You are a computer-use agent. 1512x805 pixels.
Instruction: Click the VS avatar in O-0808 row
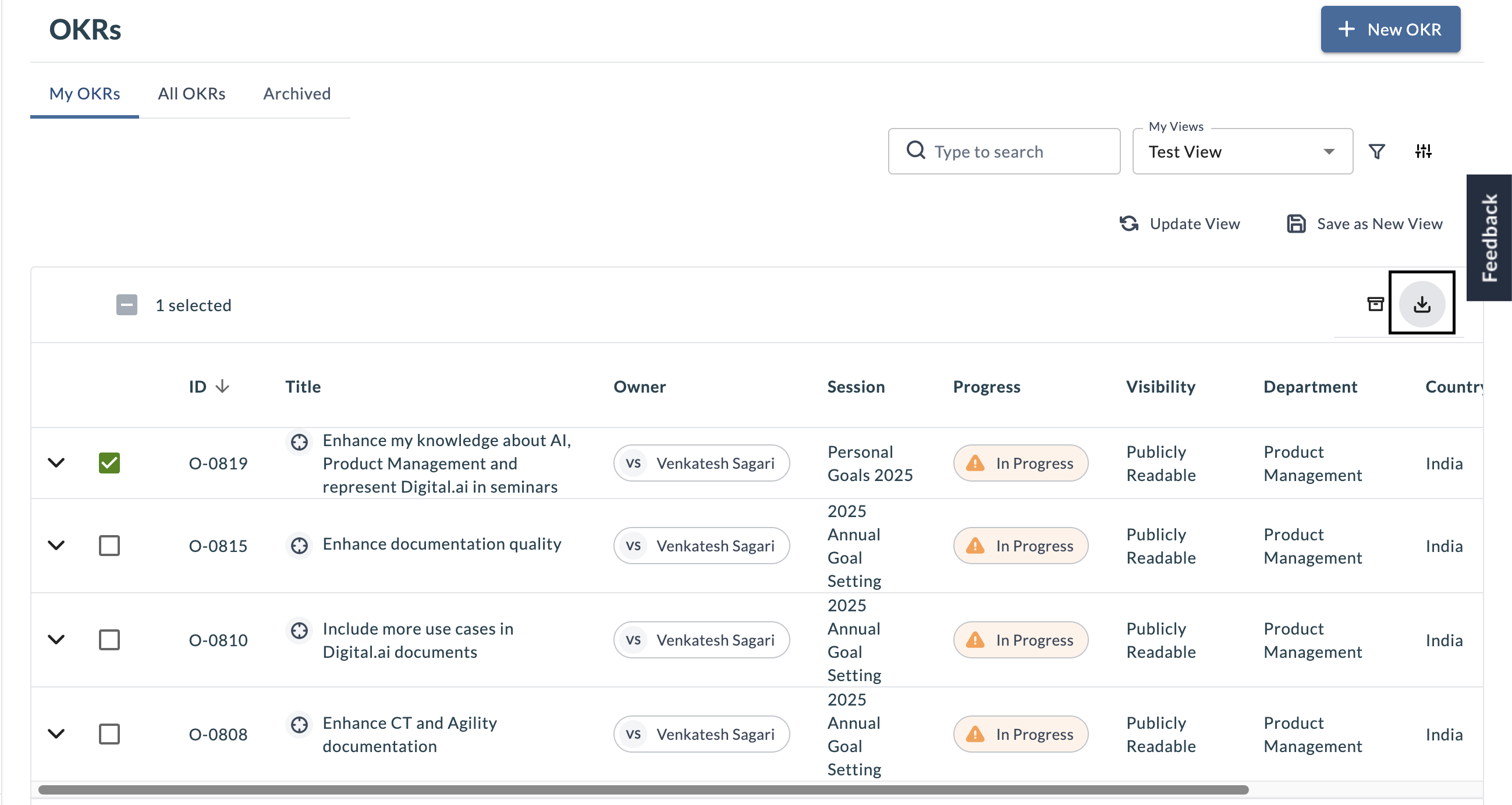pyautogui.click(x=633, y=735)
